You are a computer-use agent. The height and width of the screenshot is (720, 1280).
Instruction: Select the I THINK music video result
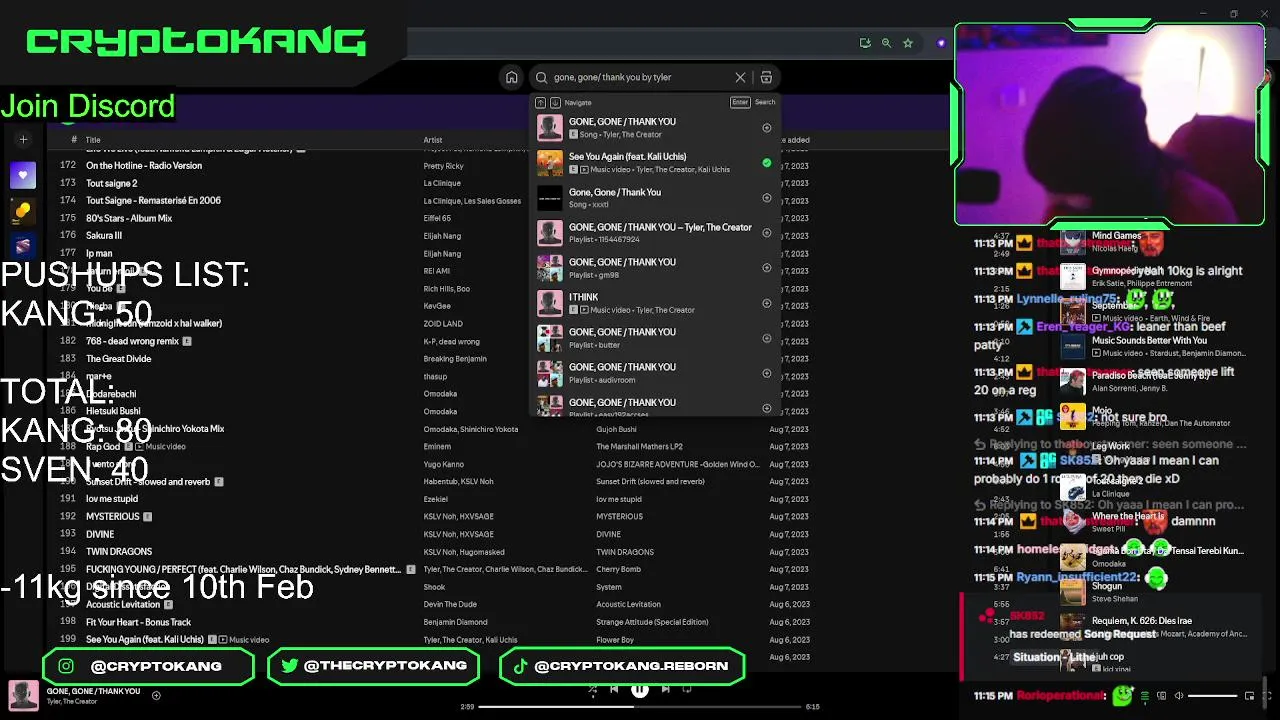coord(655,303)
